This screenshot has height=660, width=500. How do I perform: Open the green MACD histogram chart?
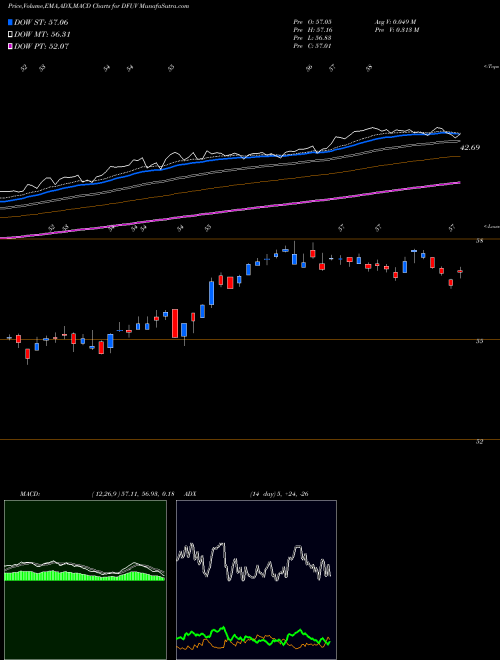click(x=85, y=579)
